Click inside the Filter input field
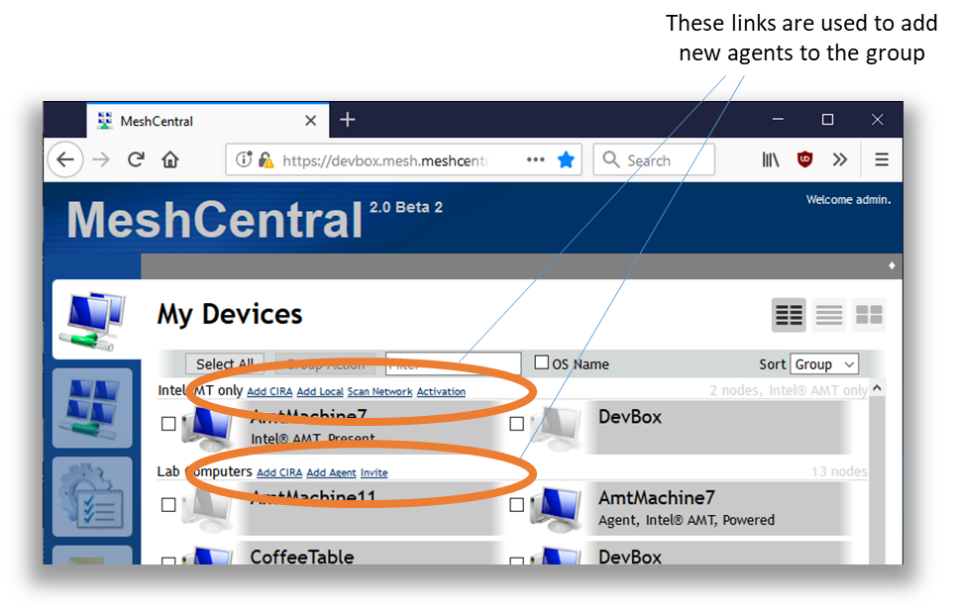The image size is (955, 614). pos(453,363)
